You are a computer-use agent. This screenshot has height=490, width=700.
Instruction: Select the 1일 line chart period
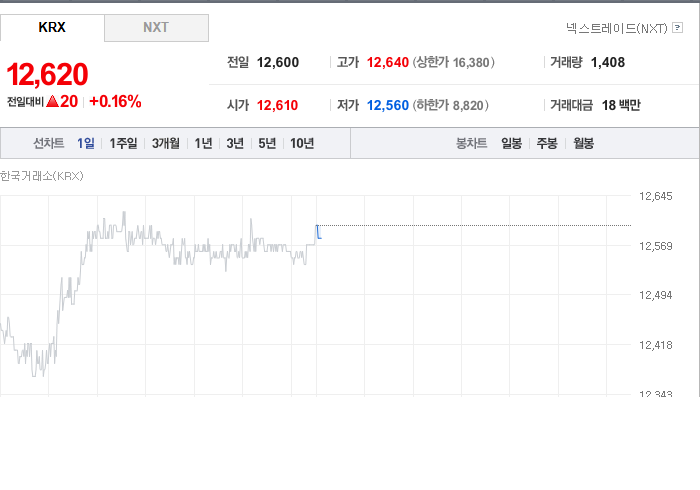tap(86, 143)
